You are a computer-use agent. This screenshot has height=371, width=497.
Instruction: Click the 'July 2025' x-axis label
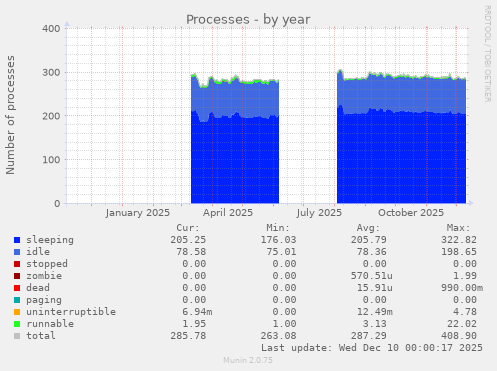319,213
